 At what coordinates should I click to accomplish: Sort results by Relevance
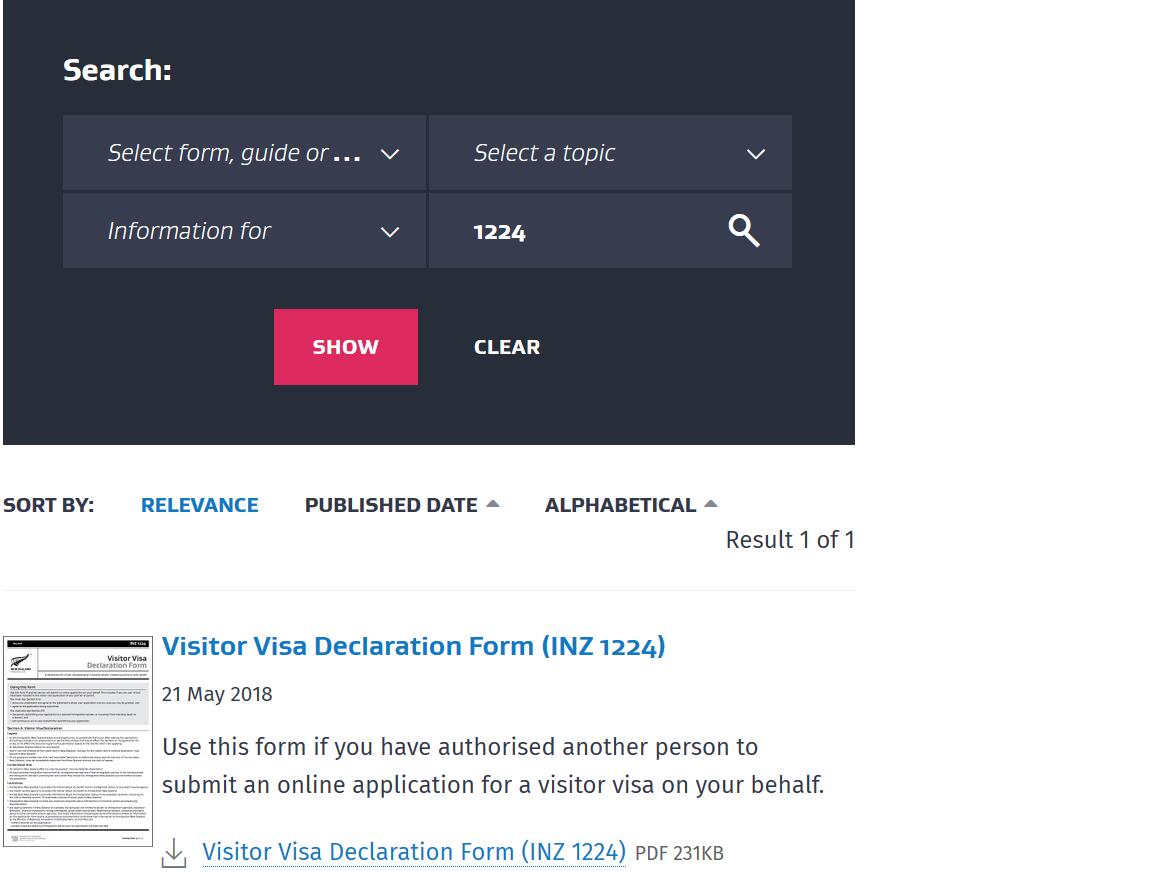199,505
